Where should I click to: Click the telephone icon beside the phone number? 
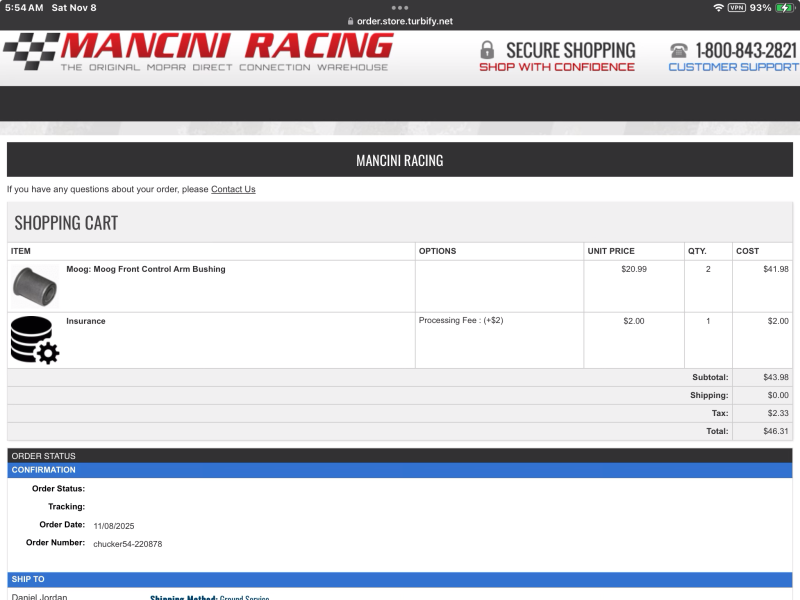tap(679, 50)
